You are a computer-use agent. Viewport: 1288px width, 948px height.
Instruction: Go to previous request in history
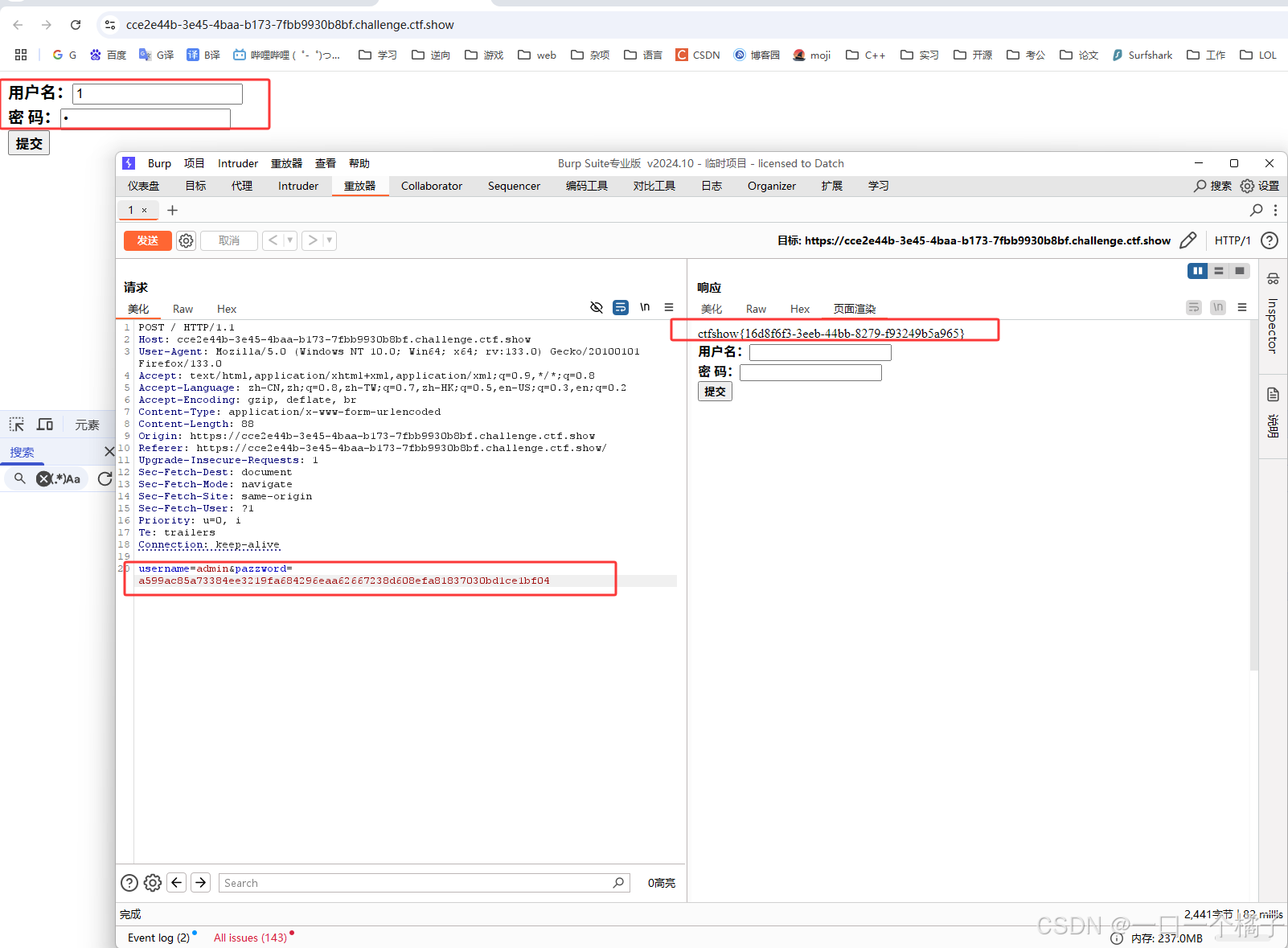(273, 240)
